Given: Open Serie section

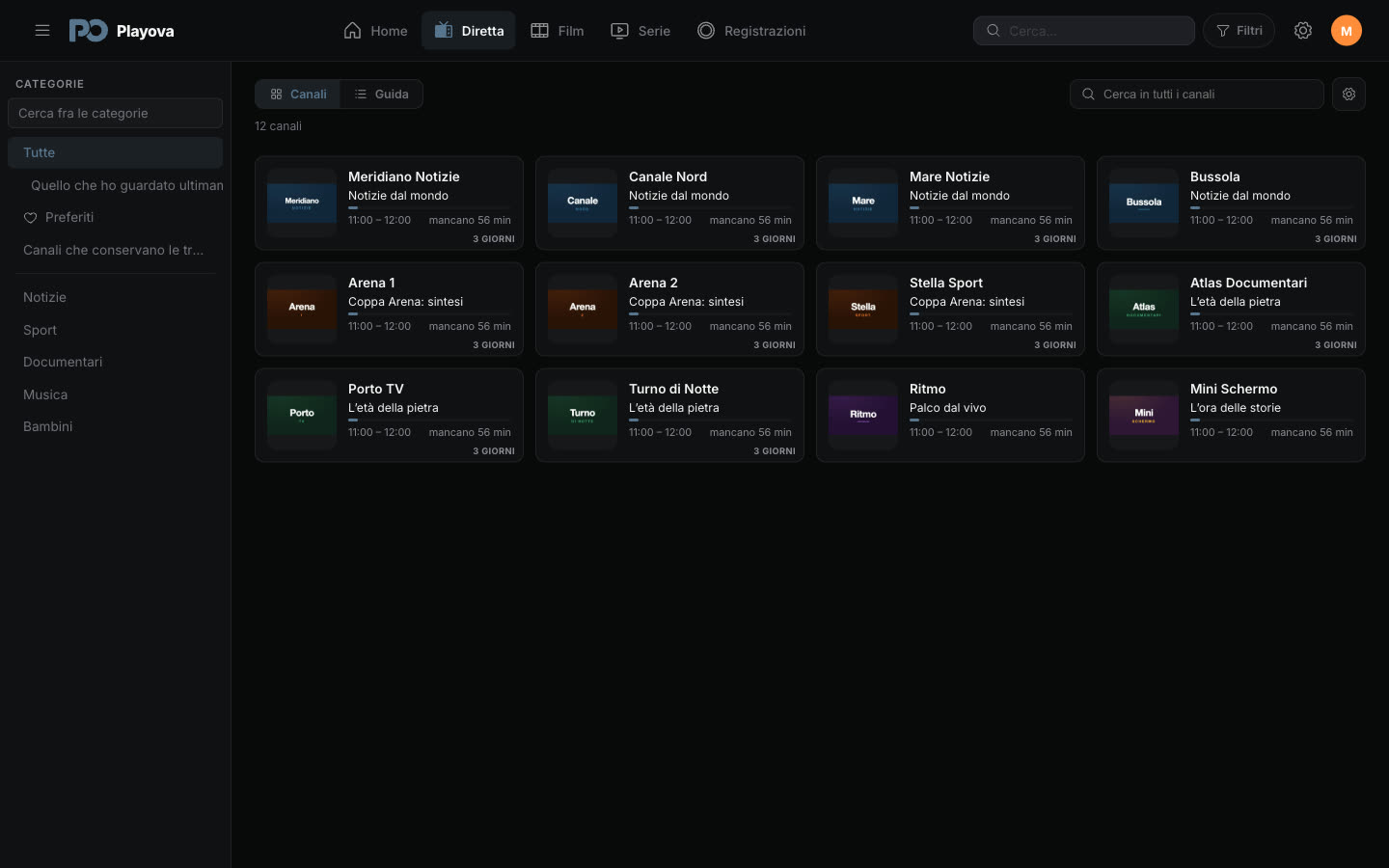Looking at the screenshot, I should 640,31.
